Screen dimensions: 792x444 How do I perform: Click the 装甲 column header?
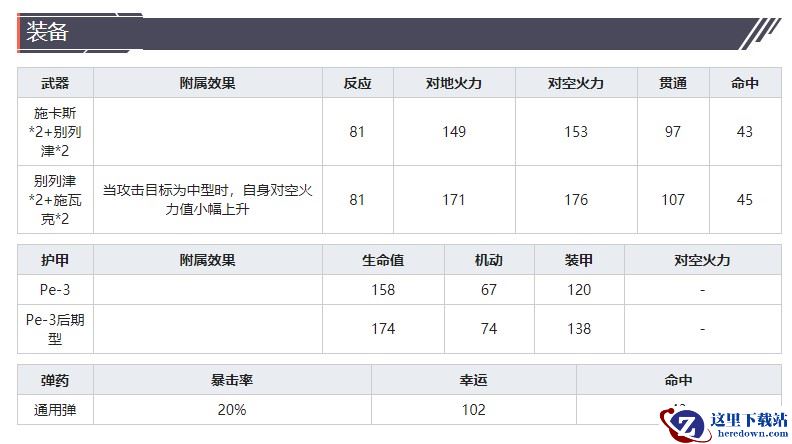tap(578, 260)
